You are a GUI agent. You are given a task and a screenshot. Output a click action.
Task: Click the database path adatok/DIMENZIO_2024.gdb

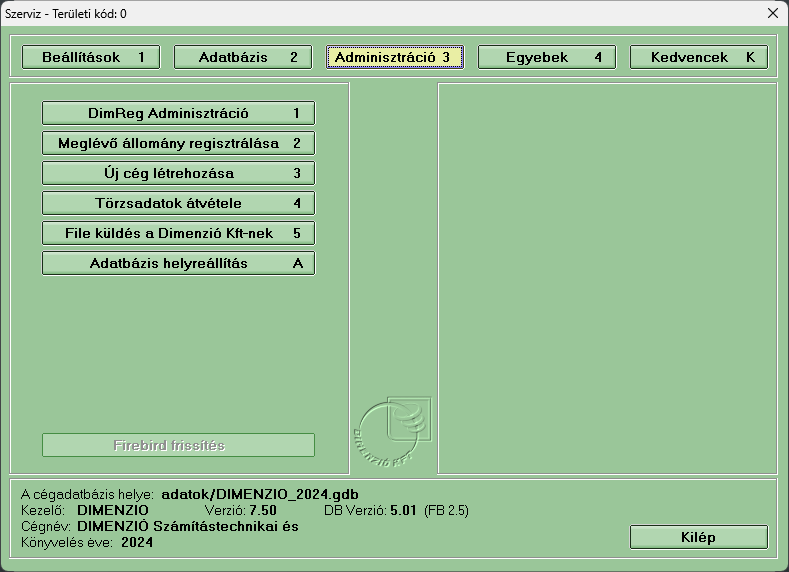[x=260, y=495]
